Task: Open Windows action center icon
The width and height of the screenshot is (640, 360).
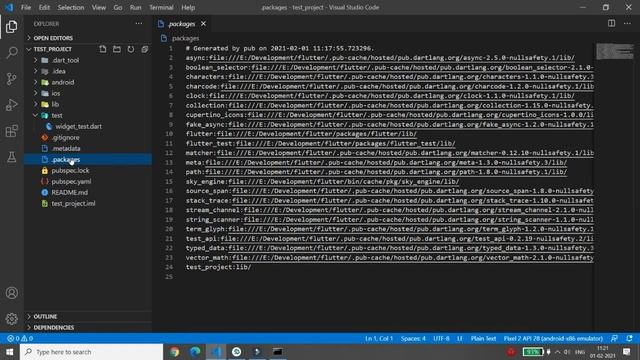Action: (x=627, y=352)
